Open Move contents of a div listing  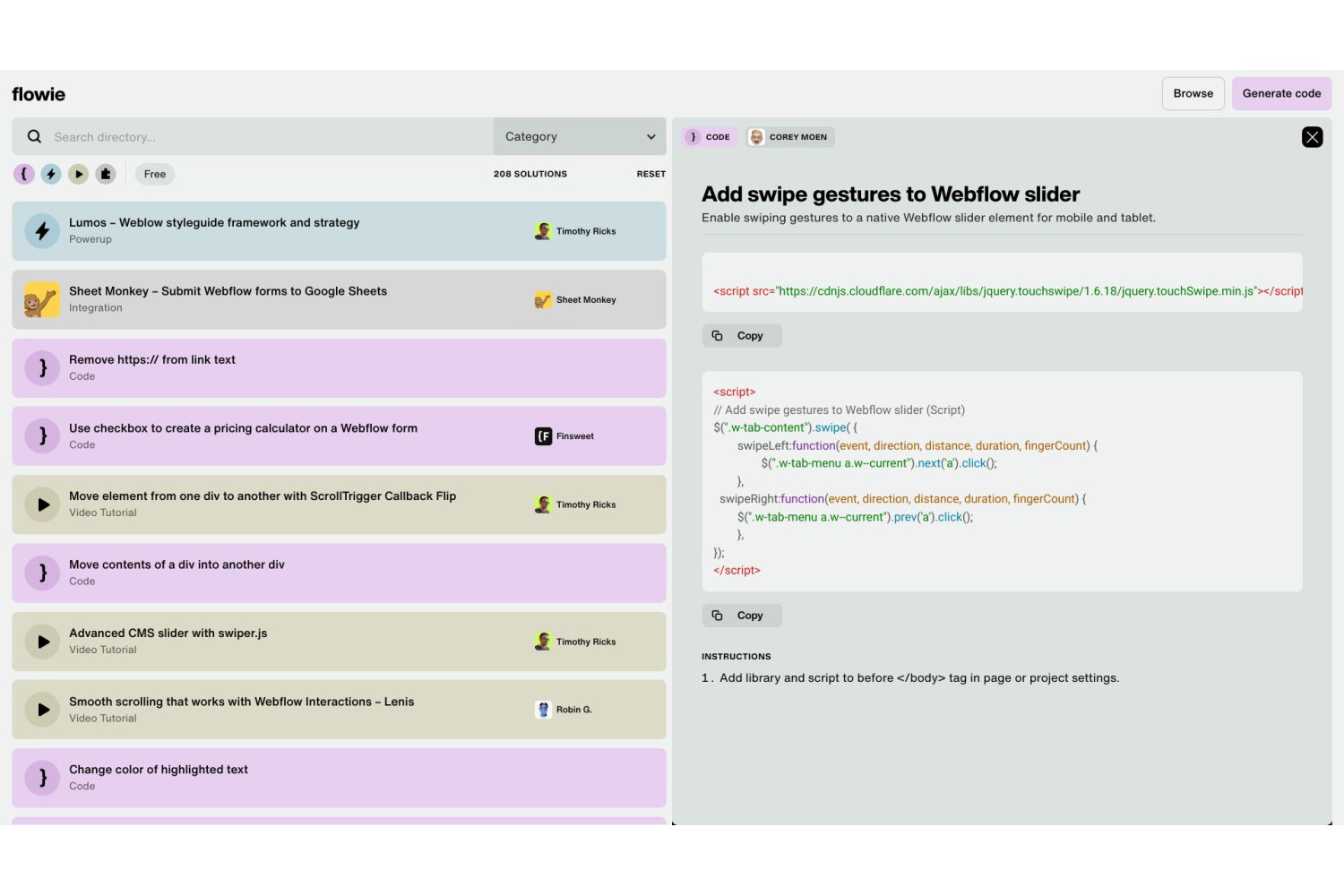[x=339, y=573]
